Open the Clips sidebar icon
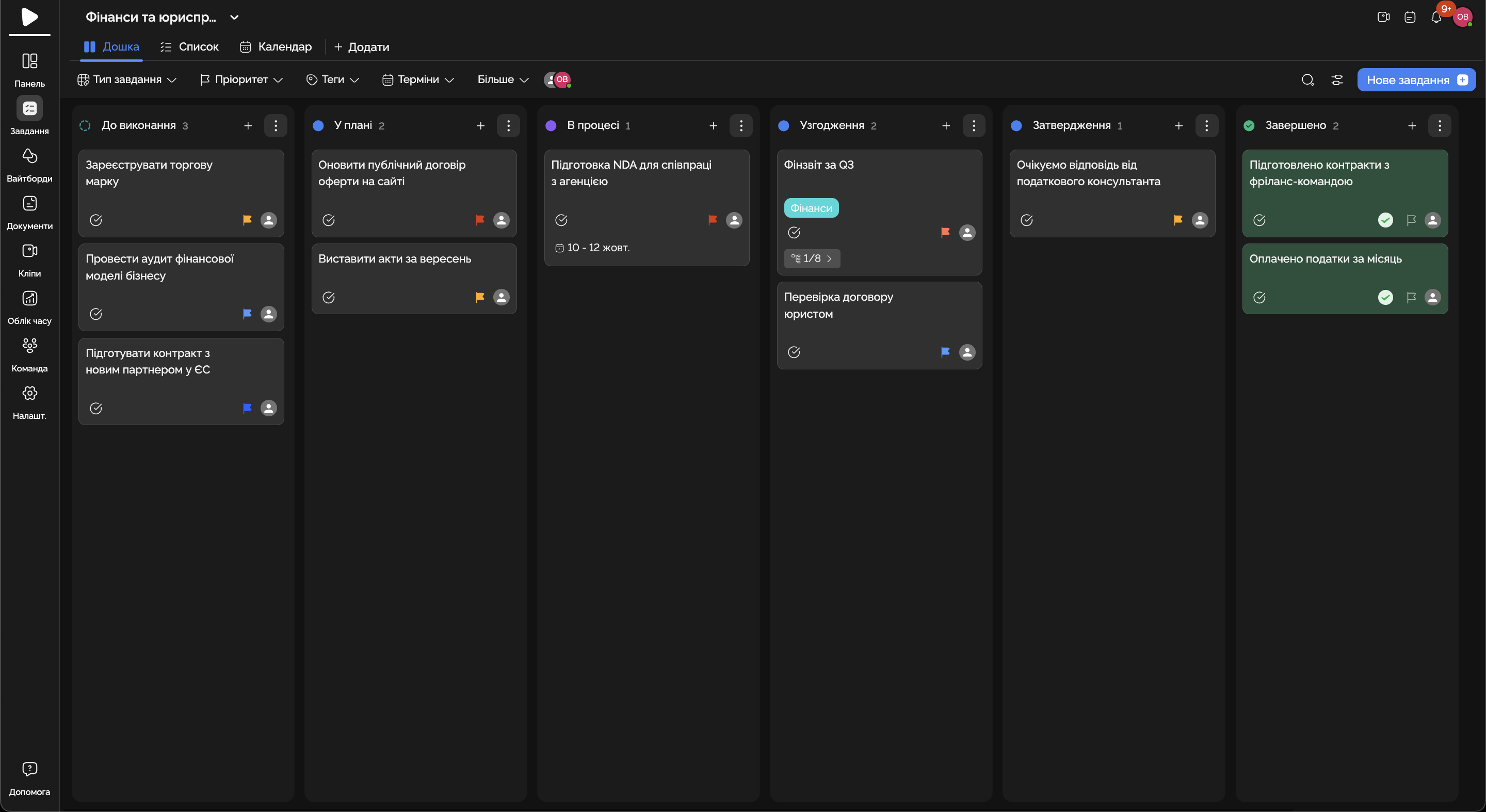 [x=29, y=251]
